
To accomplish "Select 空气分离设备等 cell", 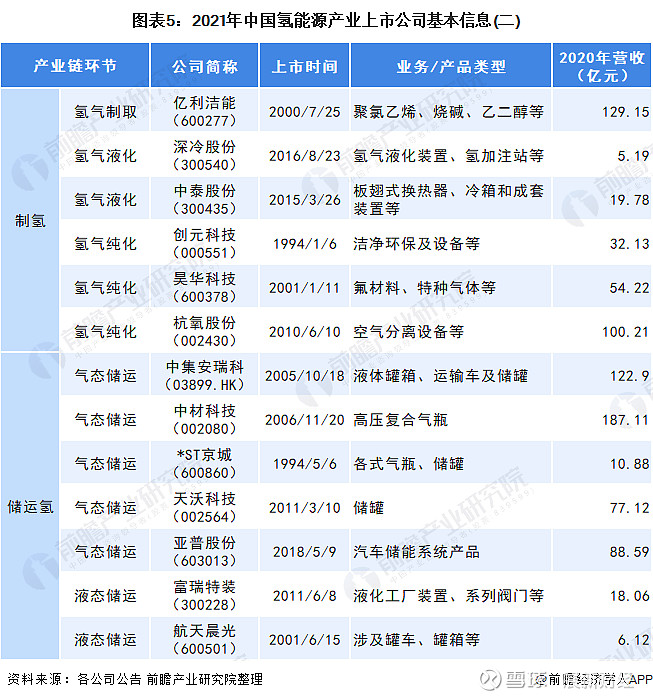I will click(x=451, y=331).
